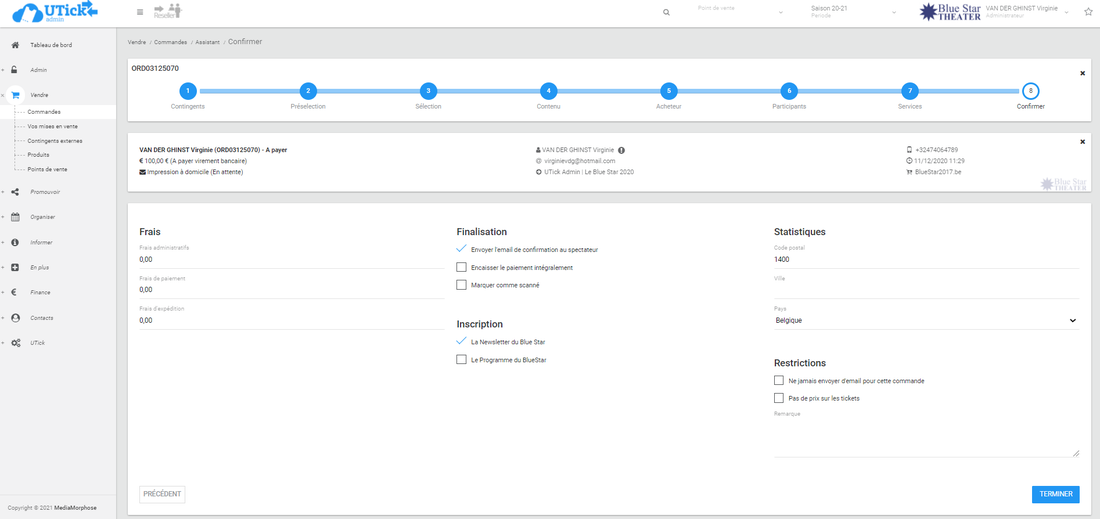Click the TERMINER button
Image resolution: width=1100 pixels, height=519 pixels.
tap(1055, 494)
